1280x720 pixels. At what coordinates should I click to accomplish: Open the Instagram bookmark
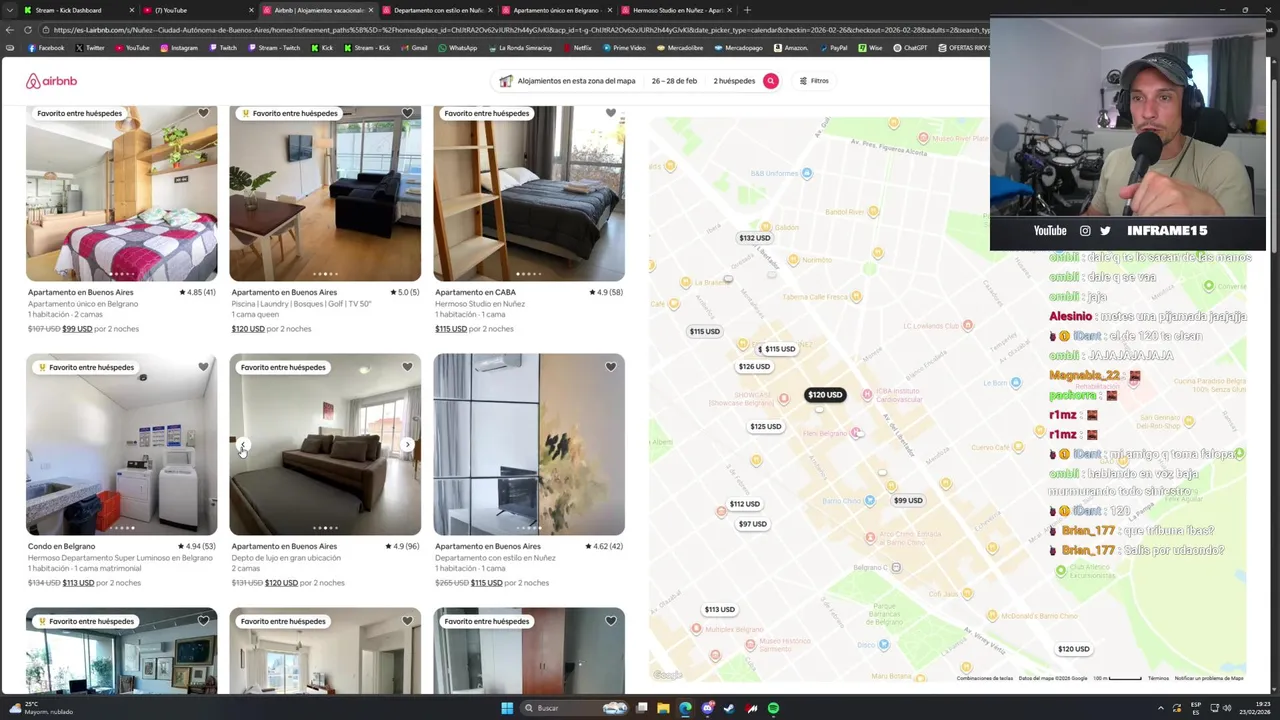(179, 48)
